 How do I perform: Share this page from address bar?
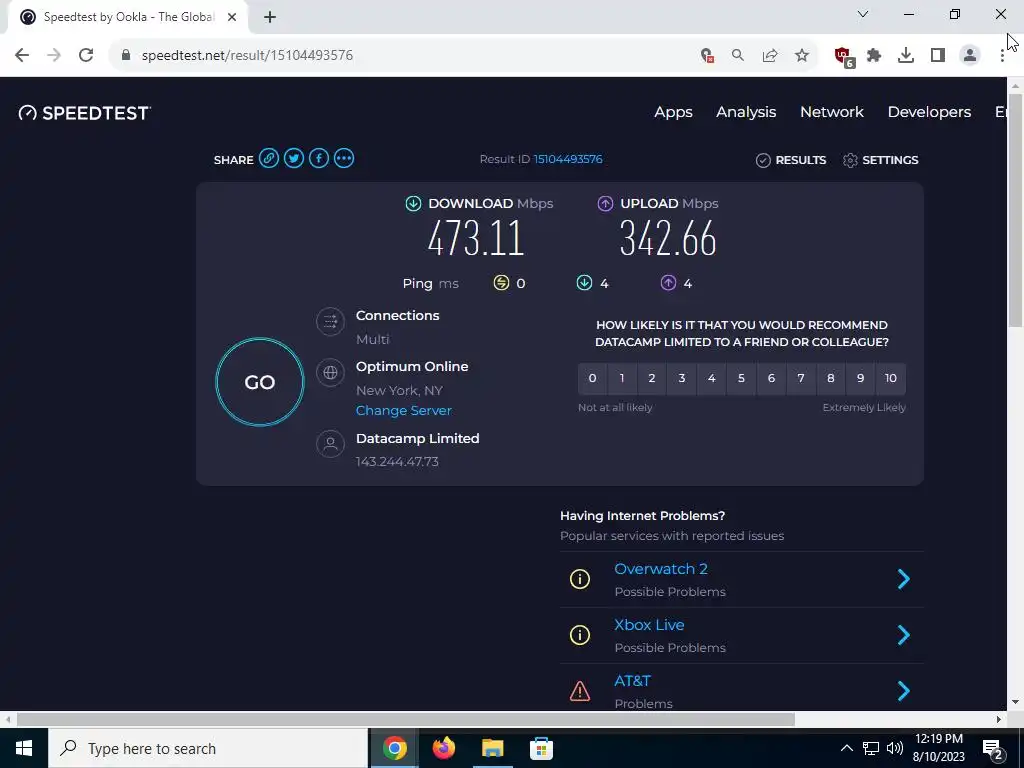[770, 56]
